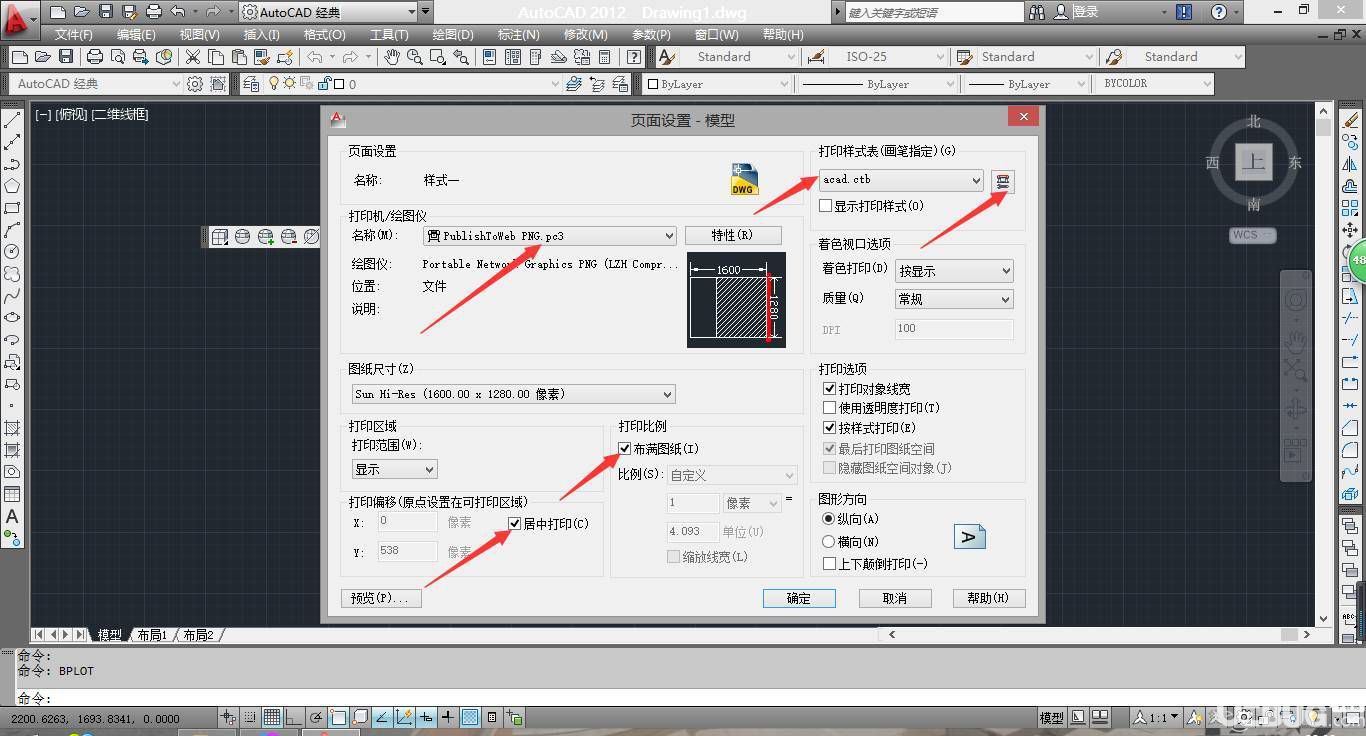
Task: Toggle Grid display in status bar
Action: coord(272,717)
